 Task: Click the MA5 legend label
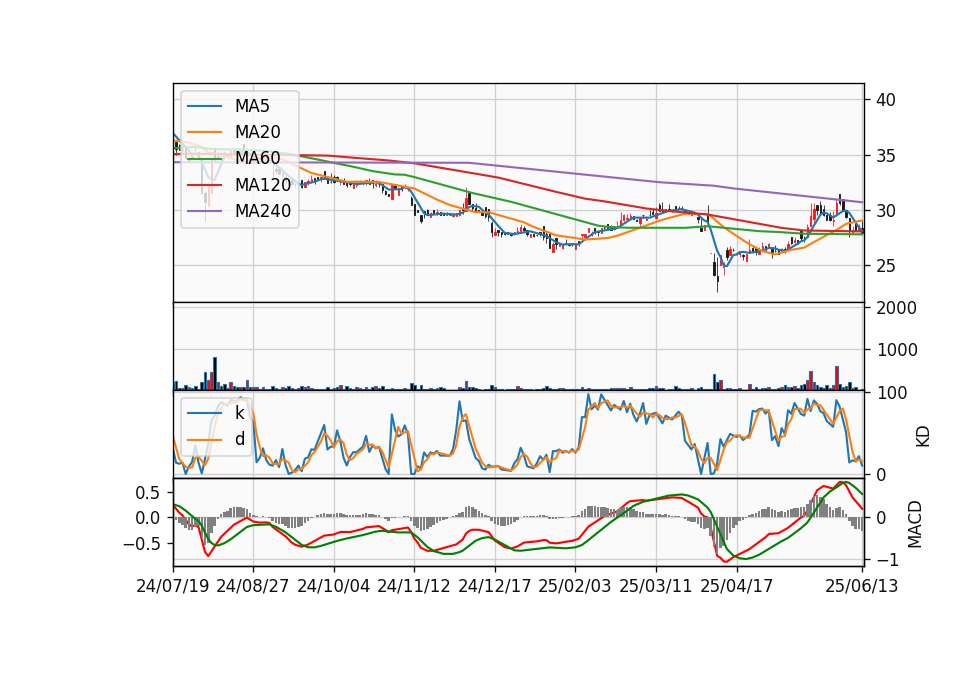click(x=252, y=106)
